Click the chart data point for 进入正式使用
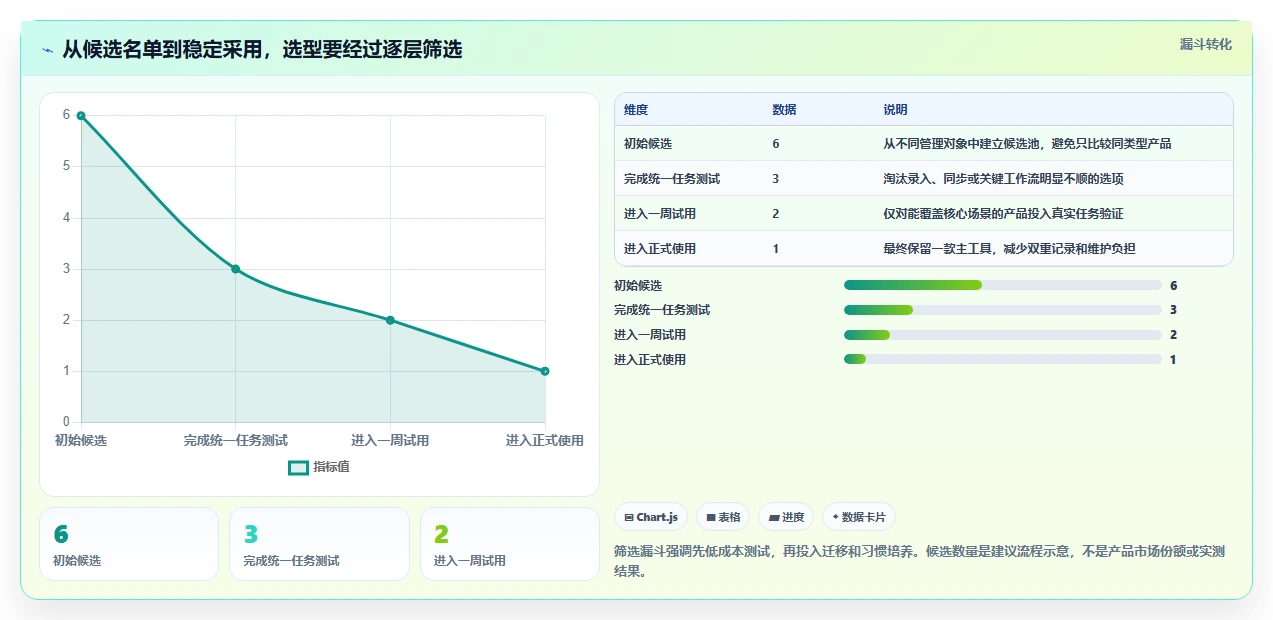 pyautogui.click(x=545, y=371)
